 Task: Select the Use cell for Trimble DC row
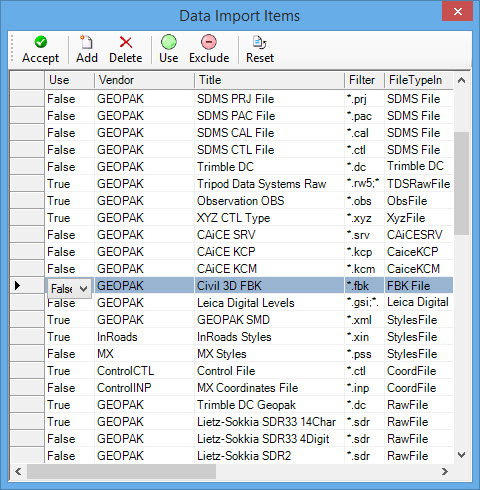click(69, 167)
